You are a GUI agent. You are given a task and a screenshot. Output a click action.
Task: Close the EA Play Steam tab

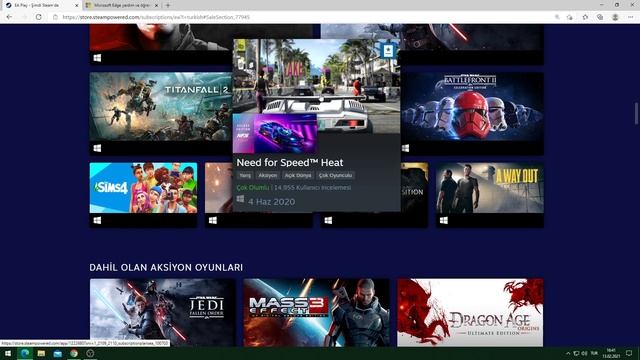click(76, 5)
